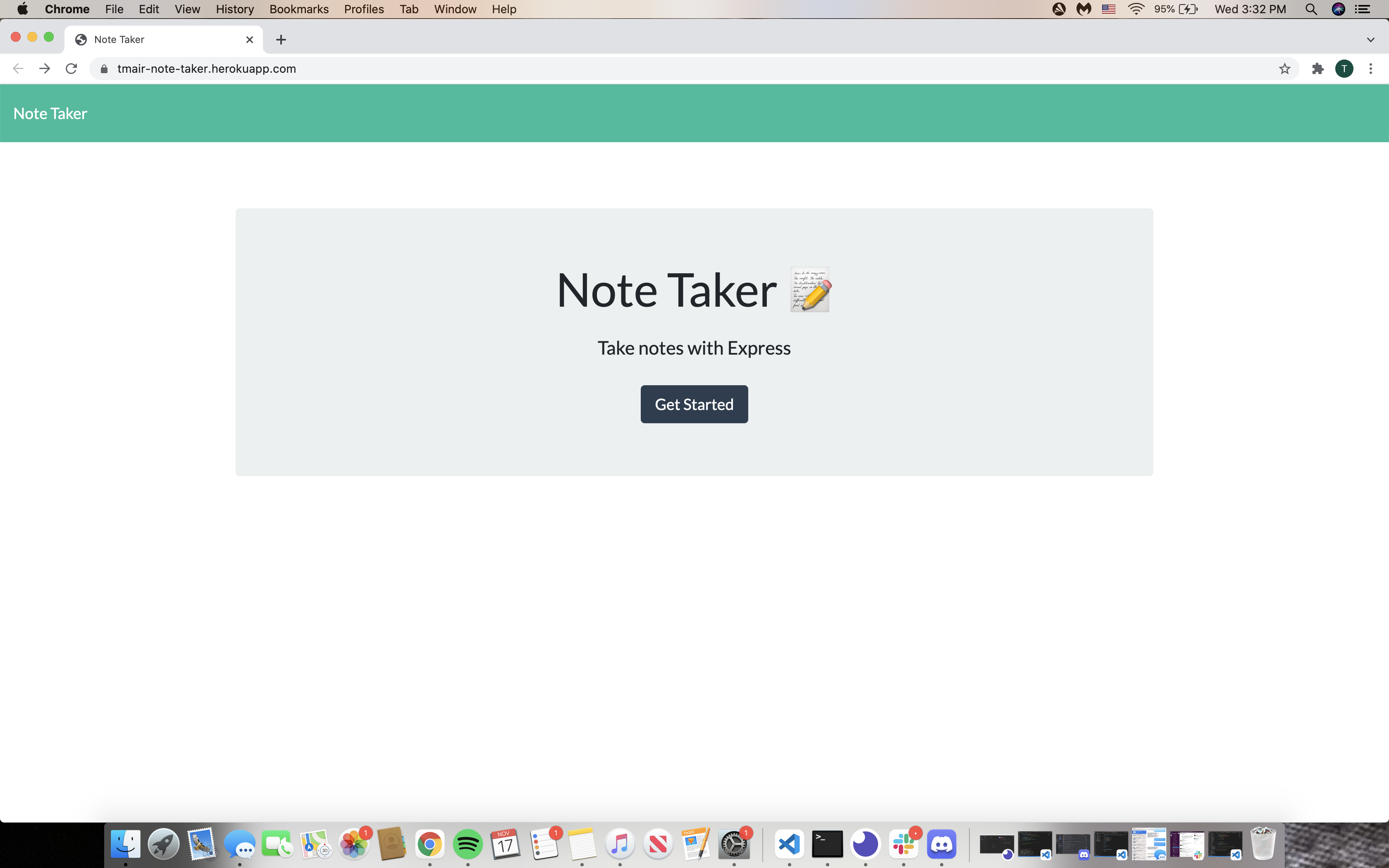This screenshot has height=868, width=1389.
Task: Open Spotlight search in the menu bar
Action: (1312, 9)
